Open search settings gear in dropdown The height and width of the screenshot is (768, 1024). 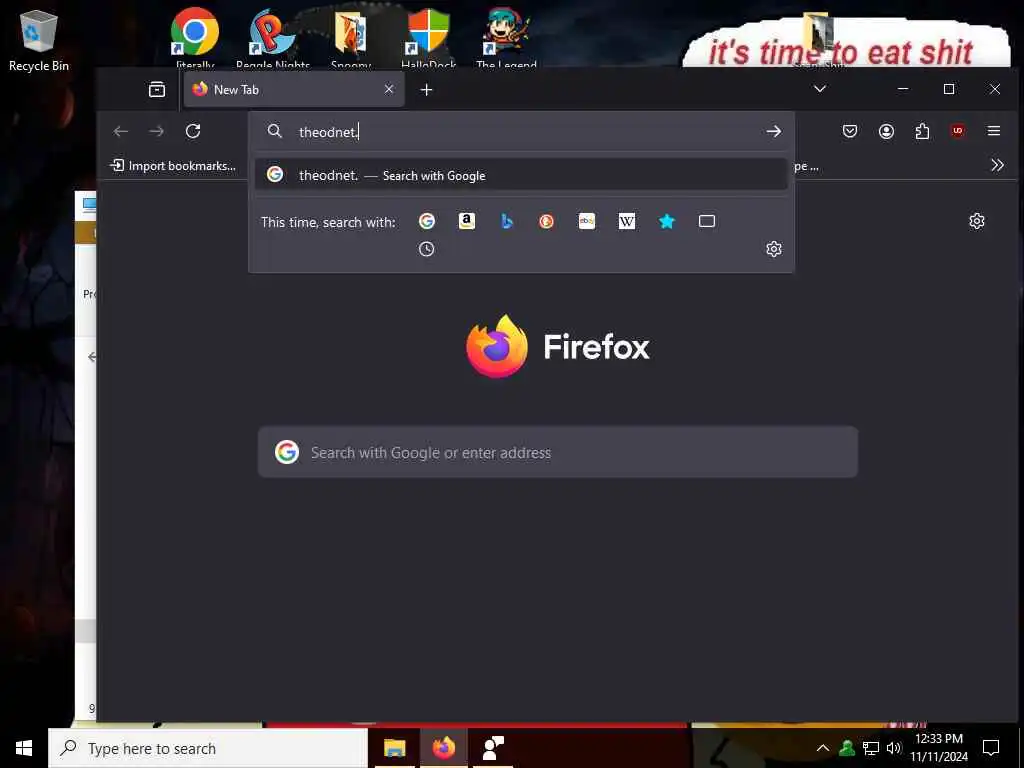tap(774, 249)
